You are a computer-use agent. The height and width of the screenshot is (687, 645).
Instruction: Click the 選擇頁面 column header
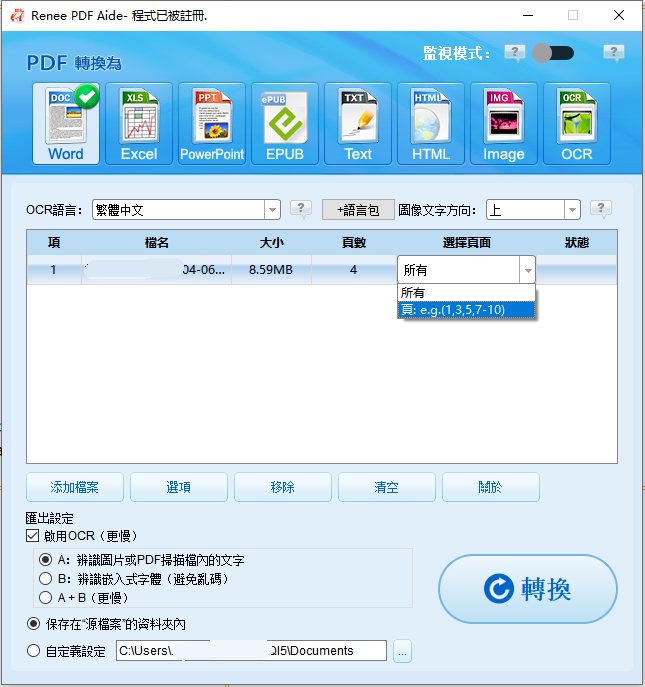click(x=466, y=242)
